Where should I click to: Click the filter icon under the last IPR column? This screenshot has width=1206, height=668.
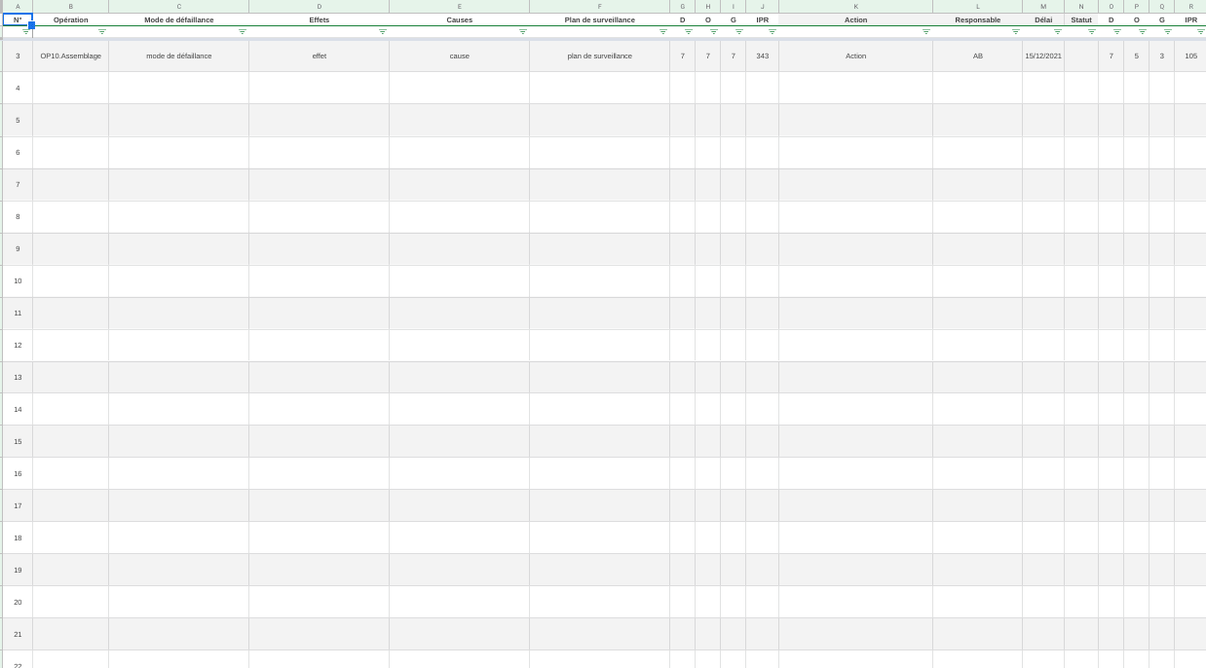[1200, 31]
